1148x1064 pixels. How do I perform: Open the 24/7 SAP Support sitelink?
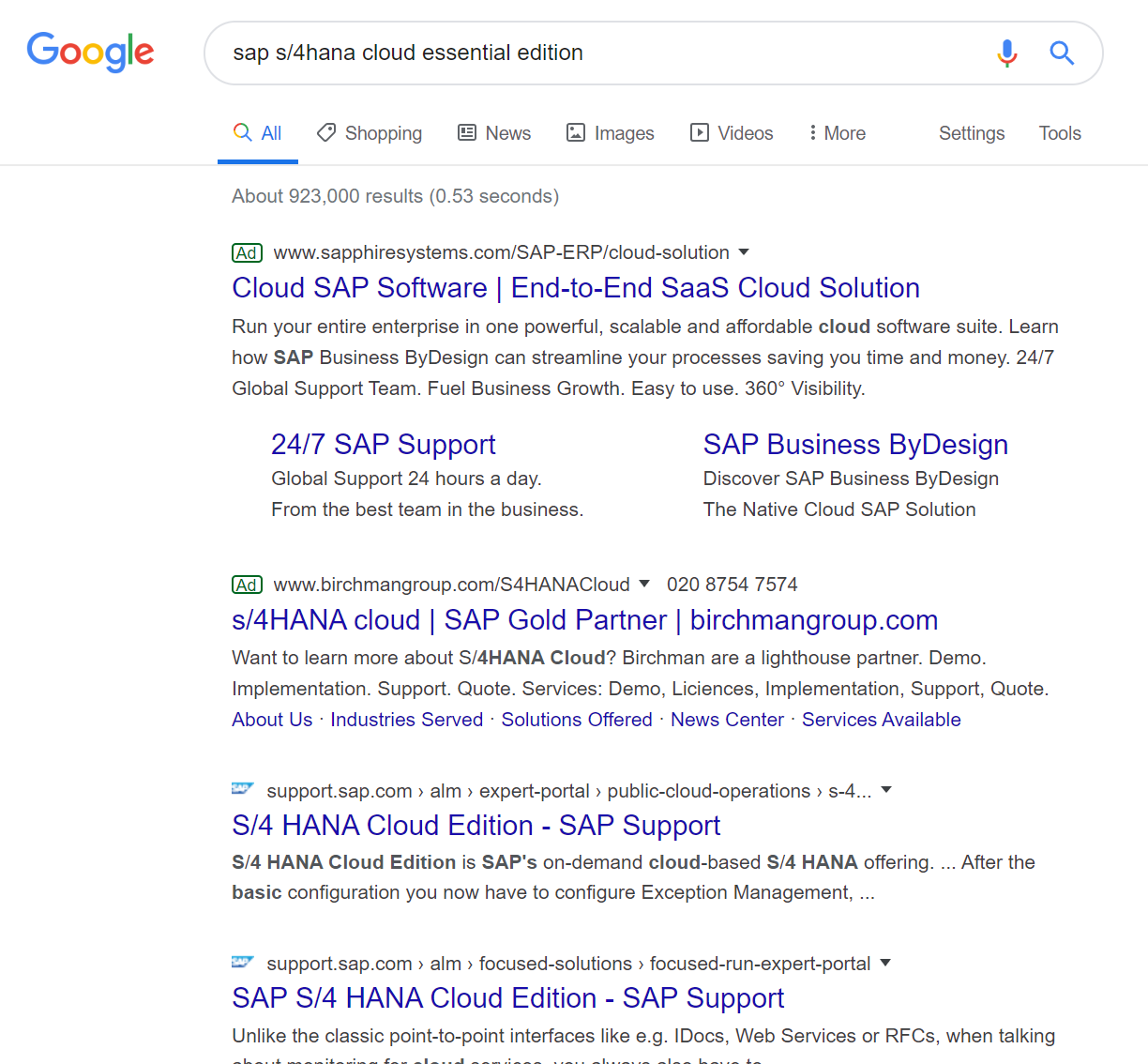[384, 445]
